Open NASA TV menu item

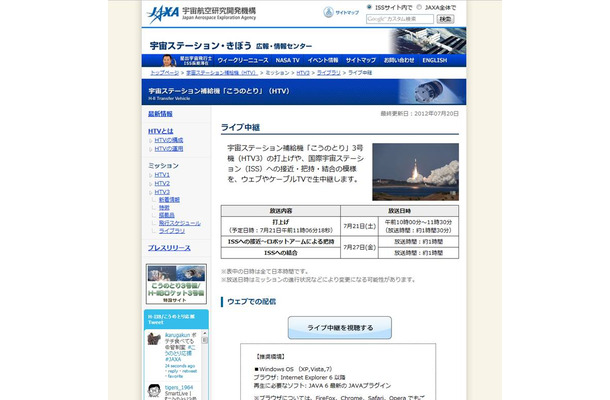[x=287, y=60]
